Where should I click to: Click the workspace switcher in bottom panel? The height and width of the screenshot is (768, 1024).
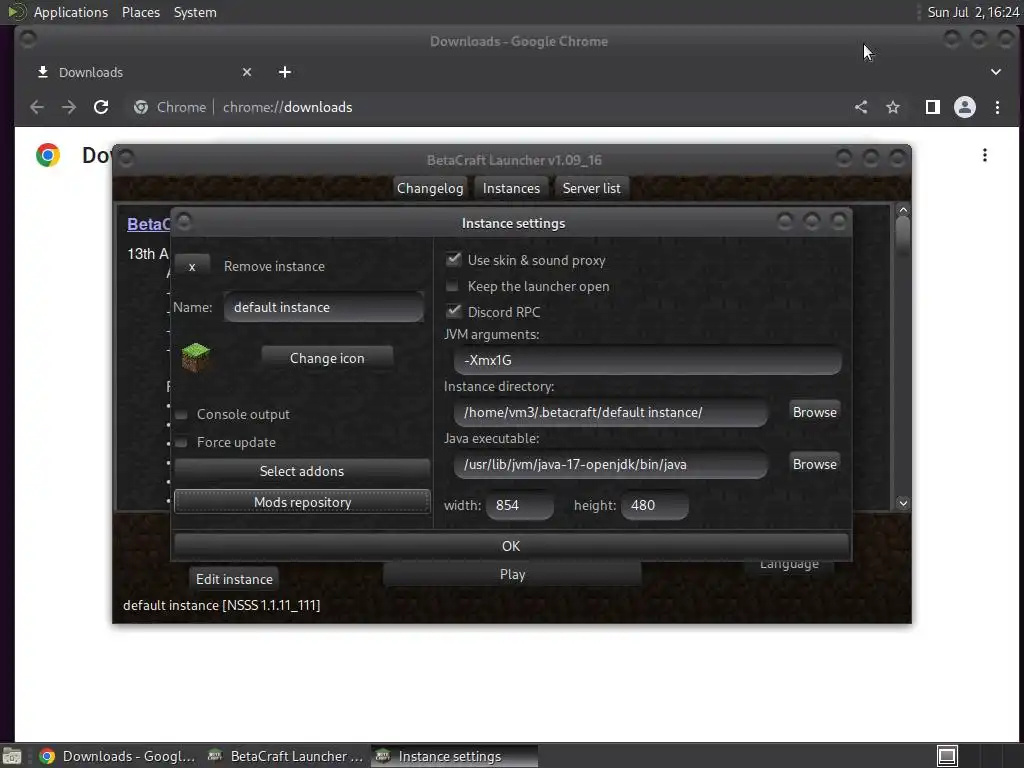948,756
